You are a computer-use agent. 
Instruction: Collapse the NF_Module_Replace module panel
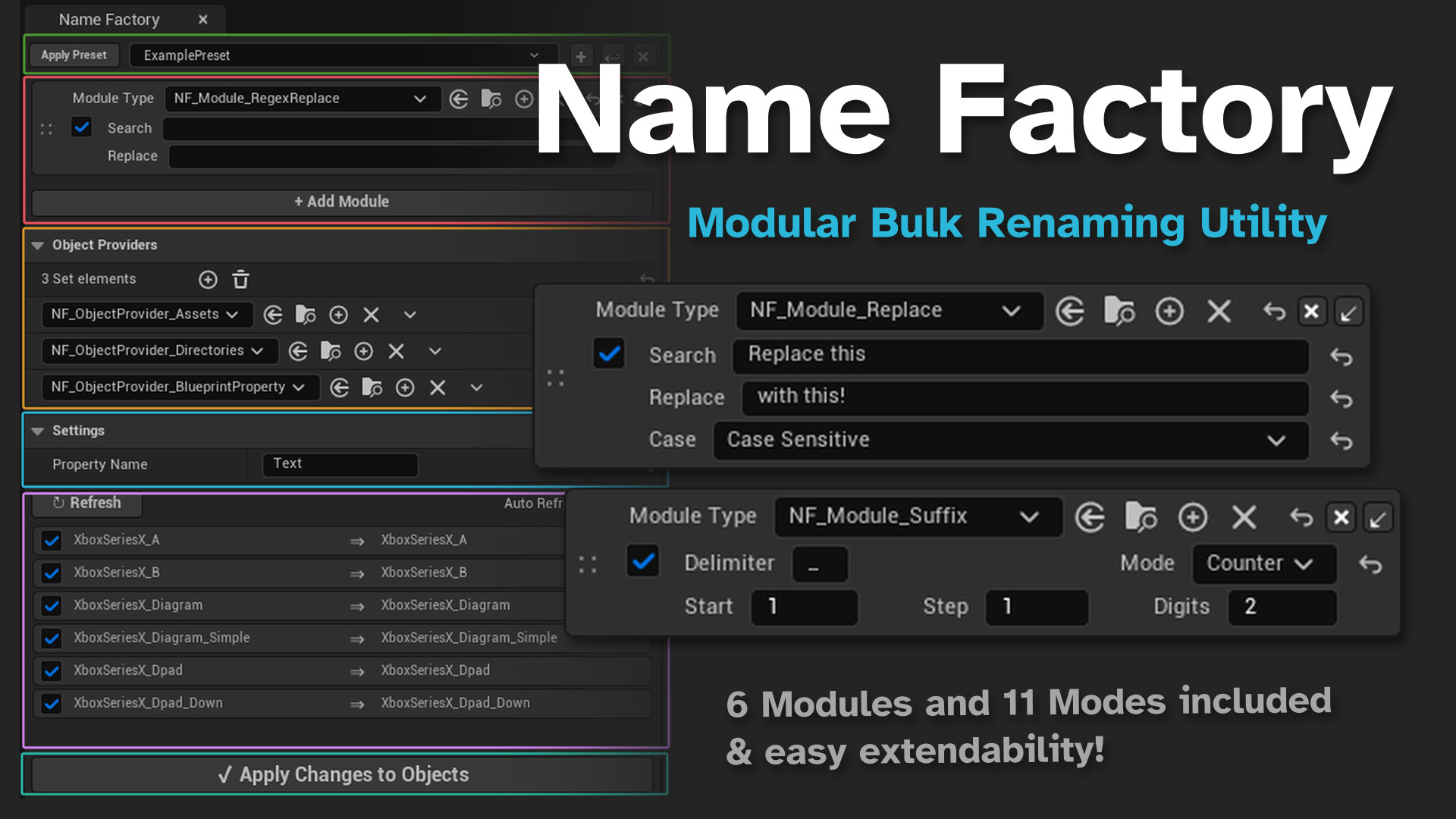[1349, 312]
